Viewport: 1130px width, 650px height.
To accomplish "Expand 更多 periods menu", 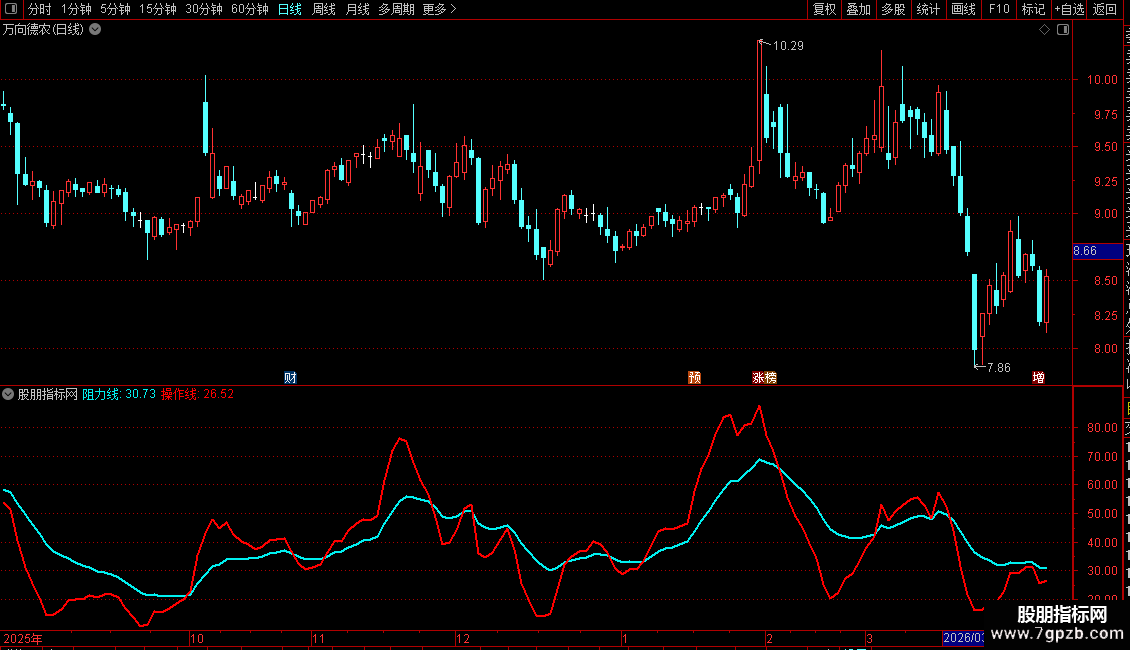I will click(439, 9).
